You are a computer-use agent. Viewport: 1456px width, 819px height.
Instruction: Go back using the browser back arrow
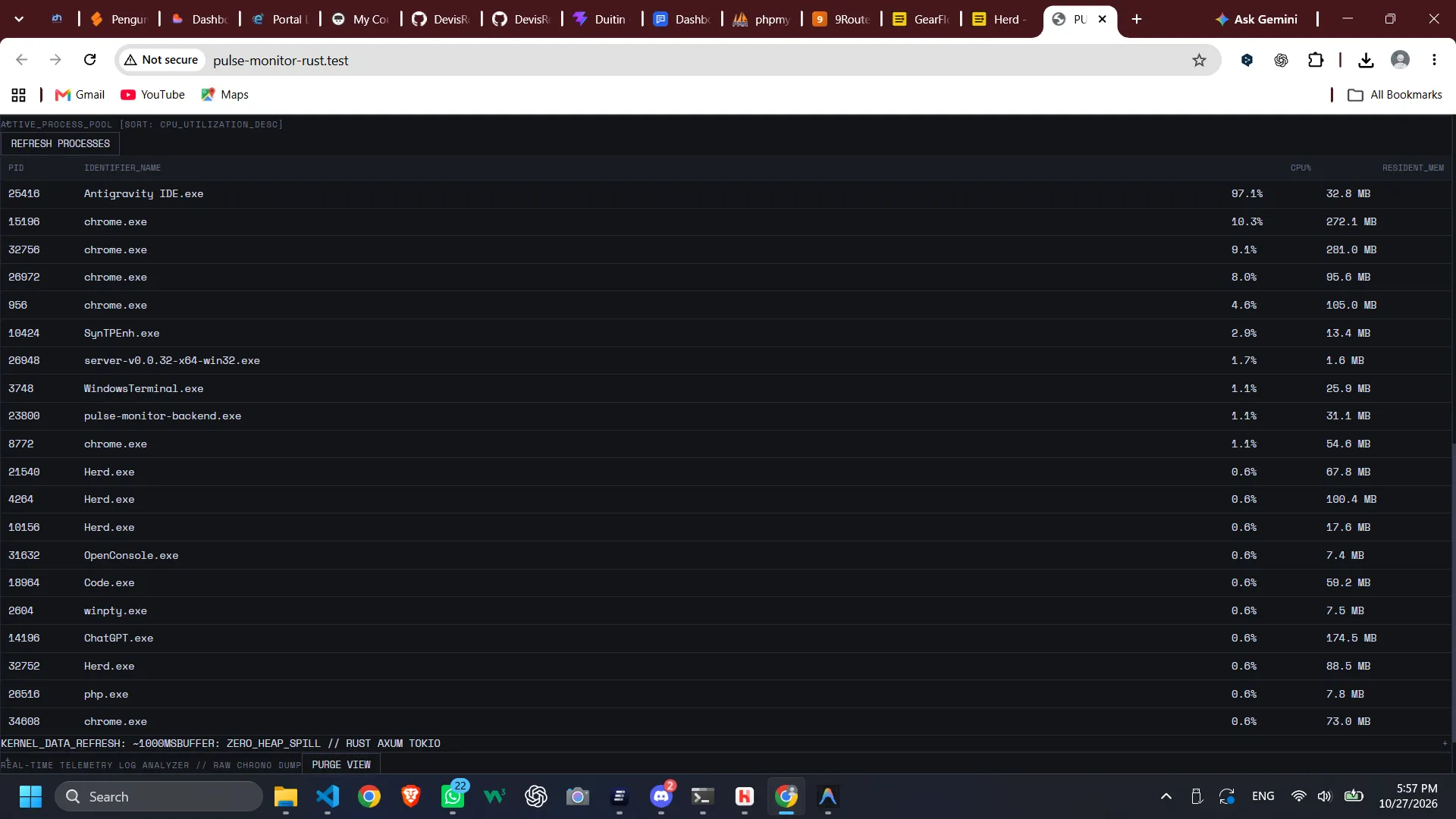pyautogui.click(x=21, y=60)
